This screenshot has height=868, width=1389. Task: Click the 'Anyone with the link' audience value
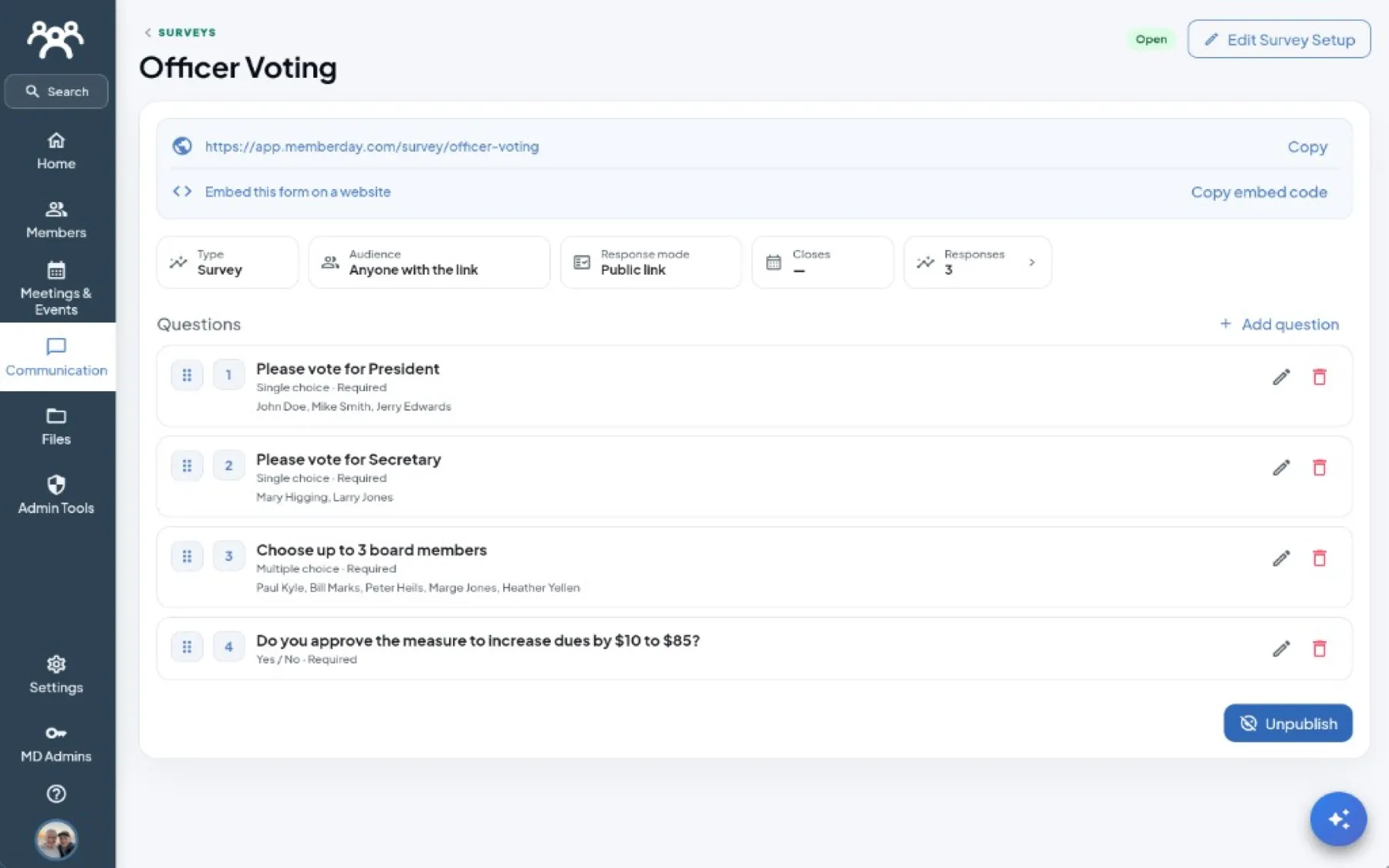tap(413, 270)
